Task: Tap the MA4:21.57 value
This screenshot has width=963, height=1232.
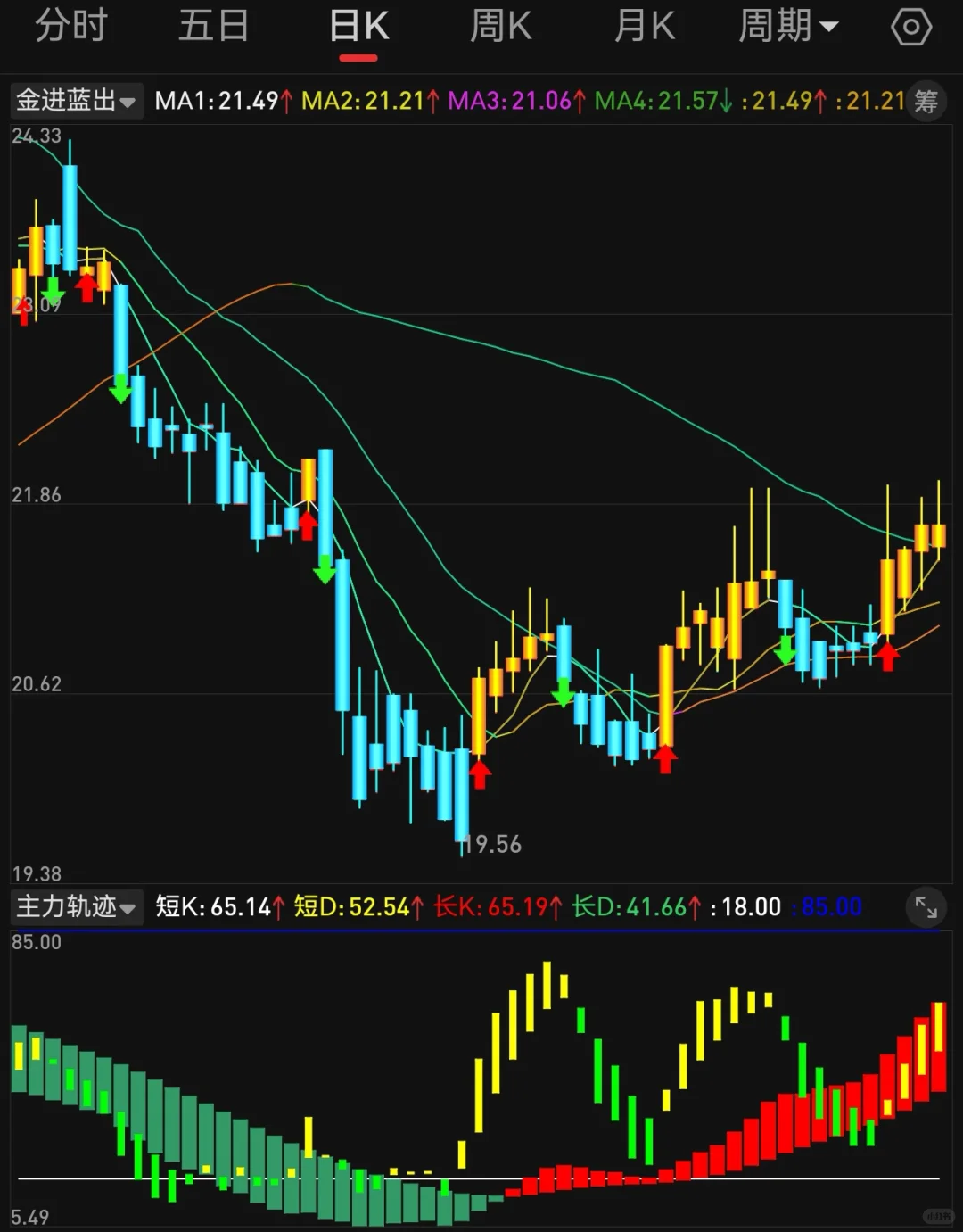Action: [663, 101]
